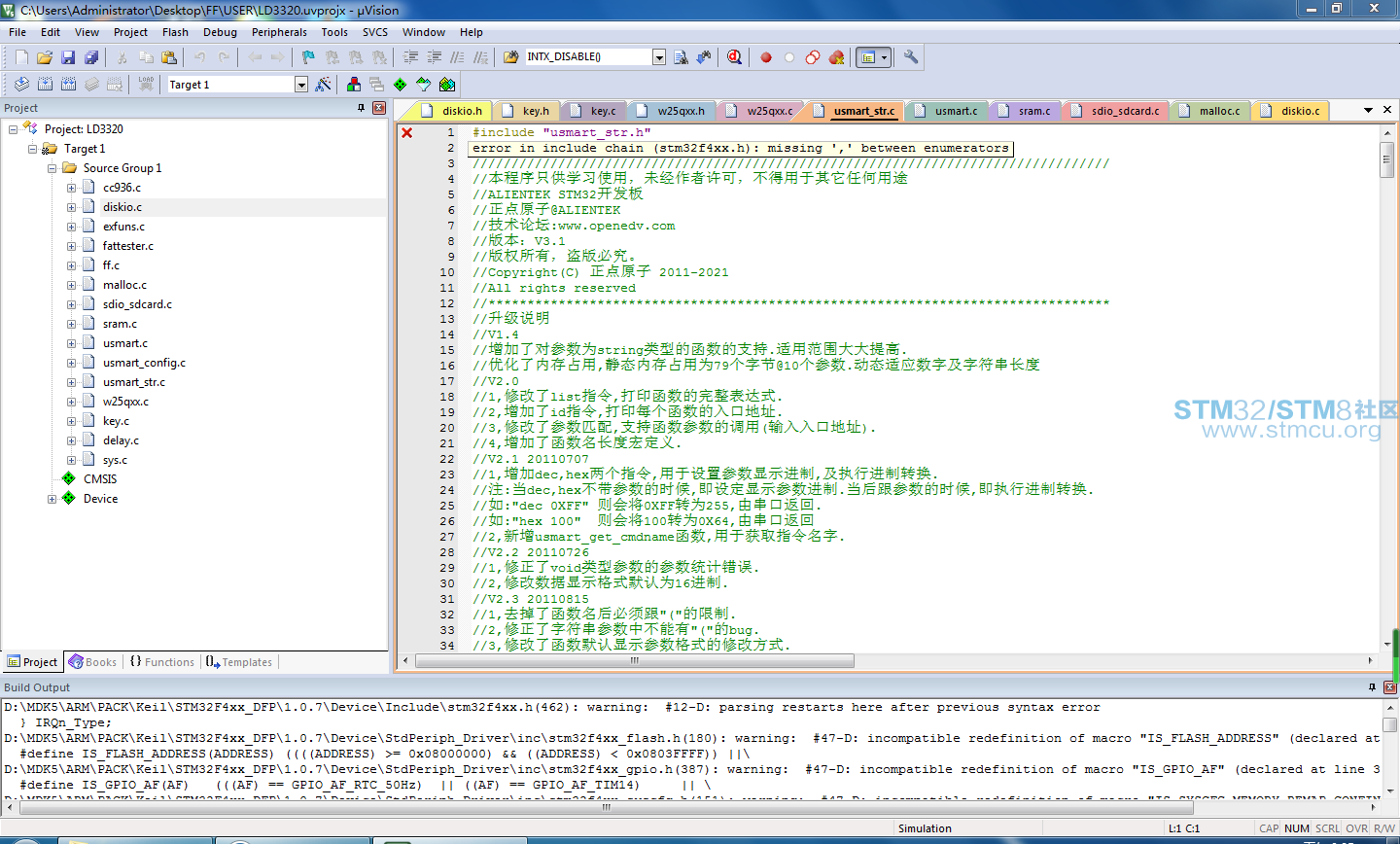Click the INTX_DISABLE() find text field

587,57
